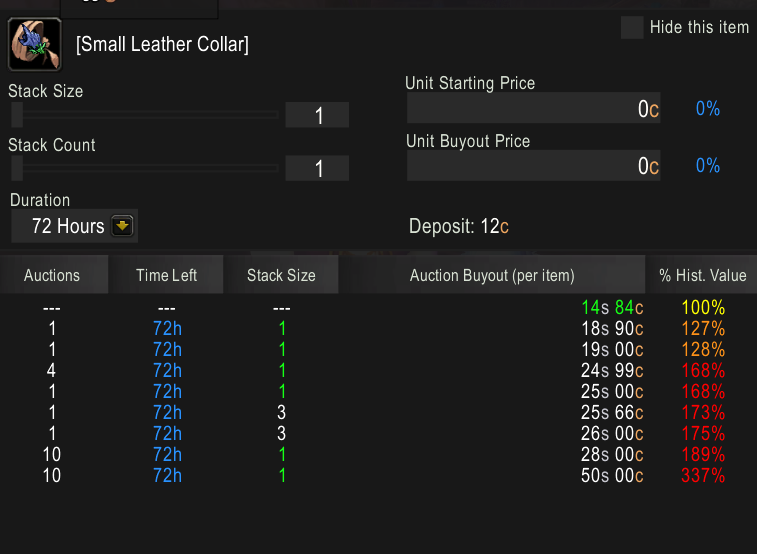Click the Small Leather Collar item icon
This screenshot has height=554, width=757.
point(35,44)
